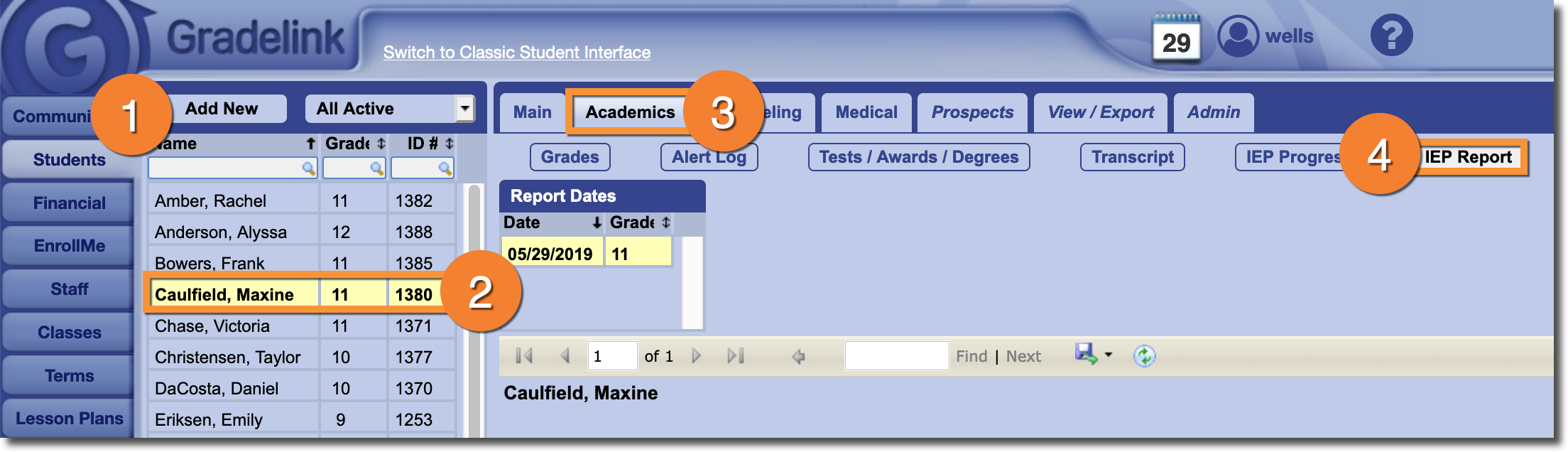Open the help question mark icon
1568x452 pixels.
coord(1391,36)
